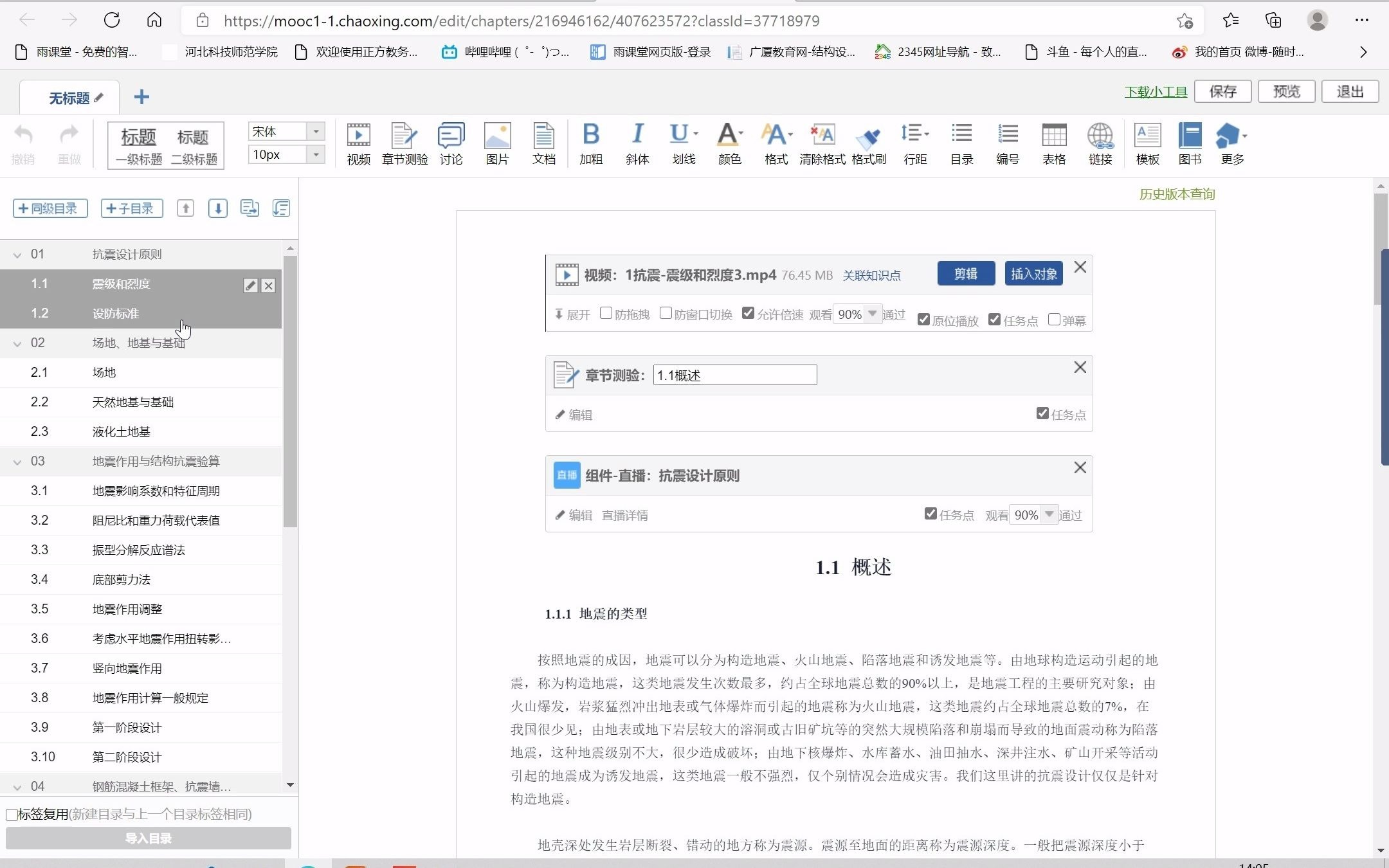The height and width of the screenshot is (868, 1389).
Task: Insert a 章节测验 chapter quiz
Action: pos(404,144)
